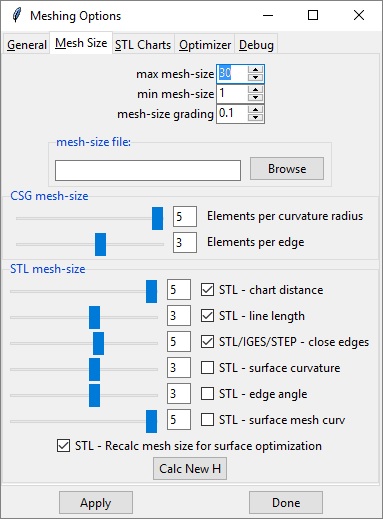Click the Elements per curvature radius slider handle
Viewport: 383px width, 519px height.
pyautogui.click(x=157, y=218)
